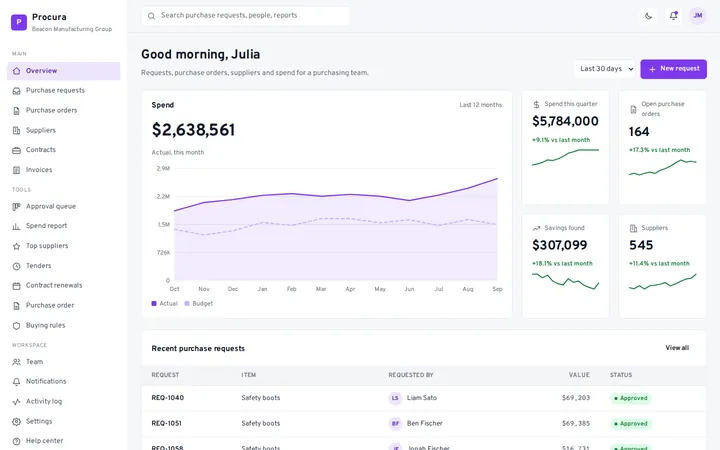Click the Top suppliers star icon

coord(17,246)
